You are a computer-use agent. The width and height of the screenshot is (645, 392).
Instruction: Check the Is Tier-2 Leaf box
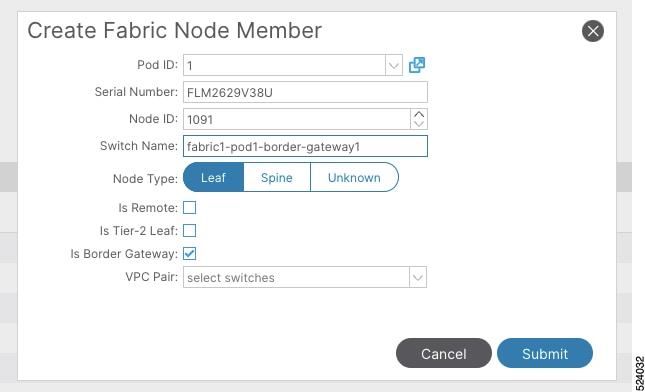tap(189, 231)
